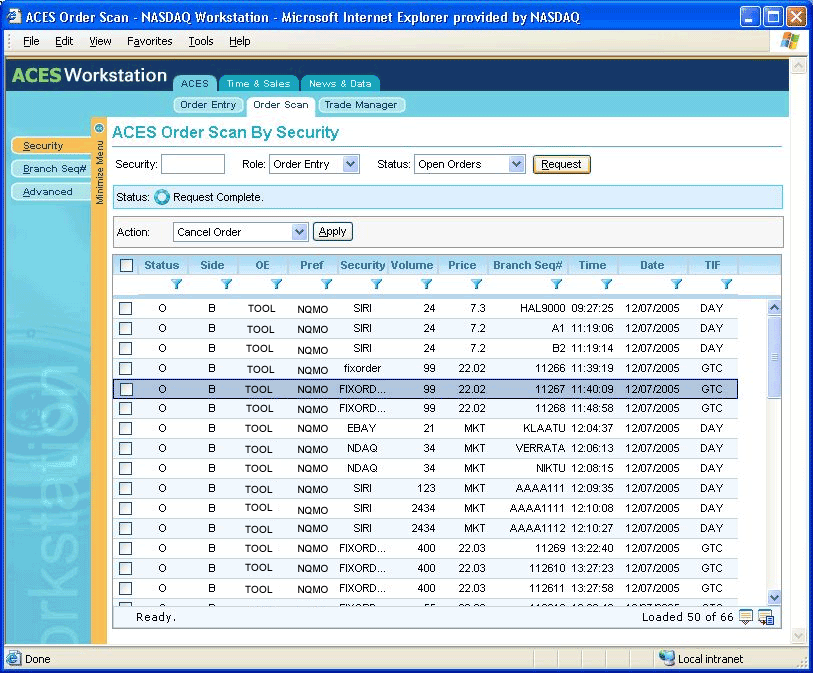Click the Side column filter funnel icon

tap(227, 284)
